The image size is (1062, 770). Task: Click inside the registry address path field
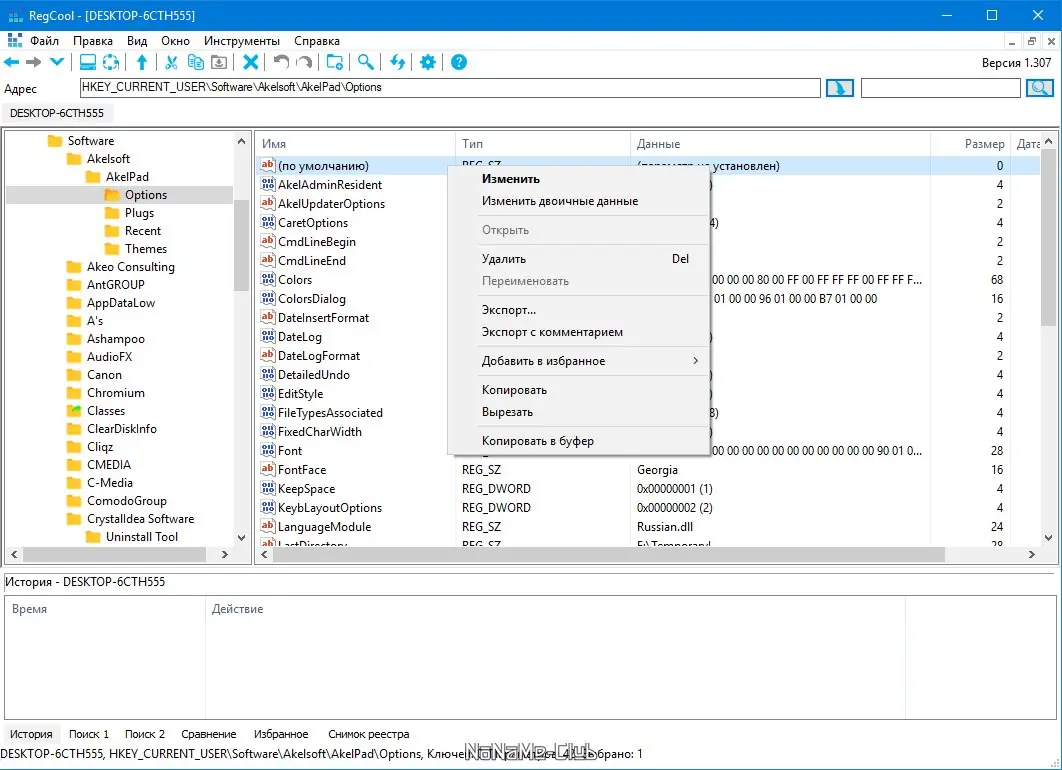450,88
